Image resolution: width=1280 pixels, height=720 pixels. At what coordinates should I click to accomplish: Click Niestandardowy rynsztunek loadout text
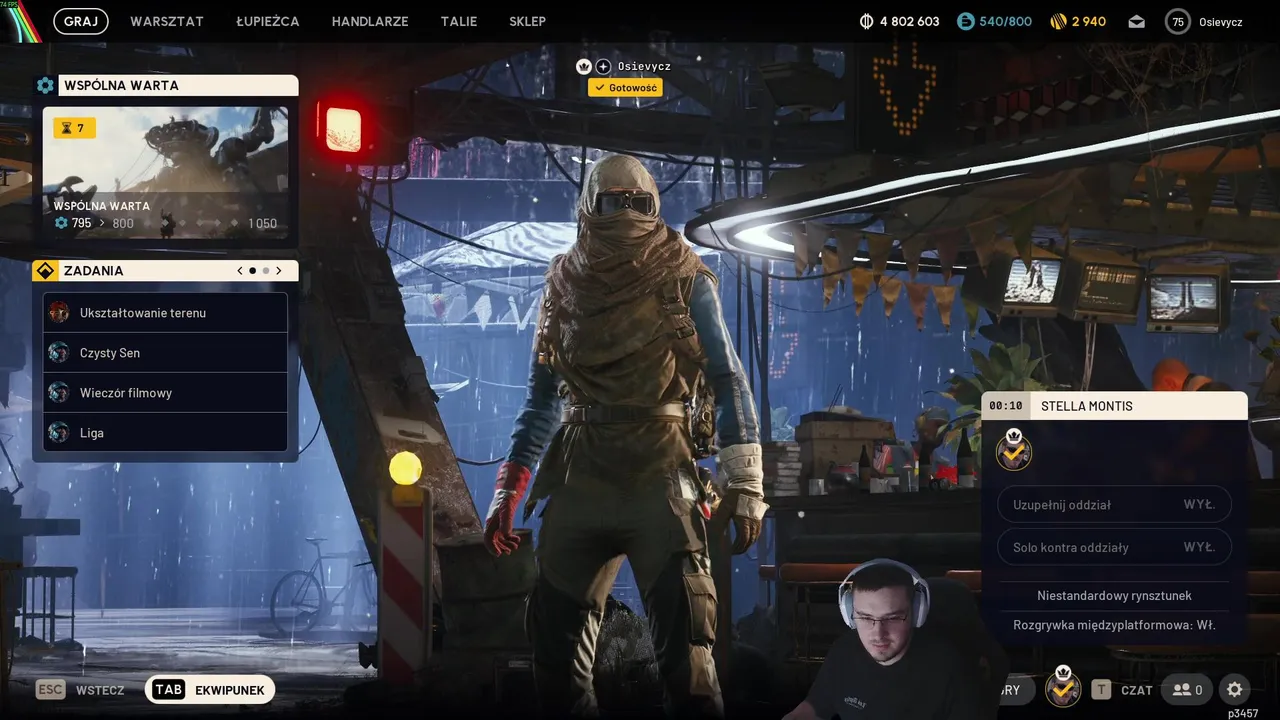click(x=1114, y=596)
